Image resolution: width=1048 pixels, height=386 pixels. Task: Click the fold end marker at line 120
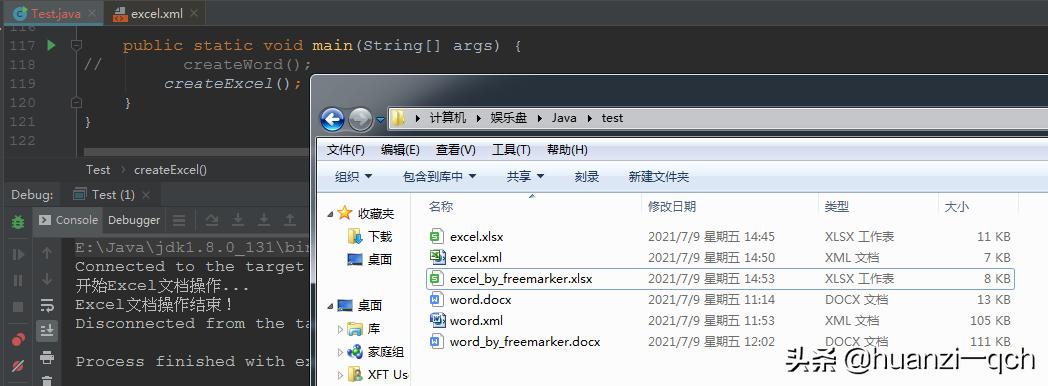[x=76, y=102]
